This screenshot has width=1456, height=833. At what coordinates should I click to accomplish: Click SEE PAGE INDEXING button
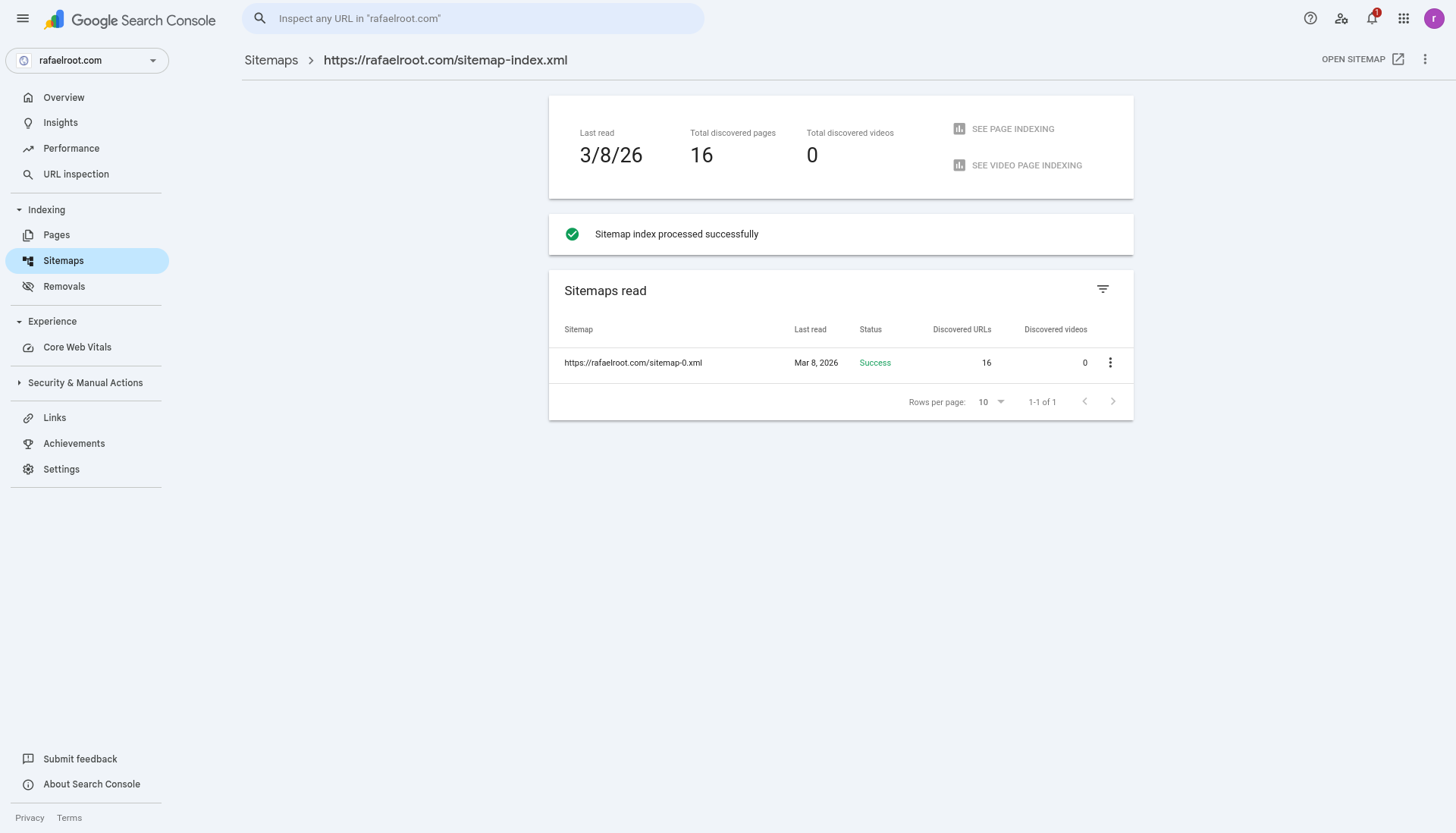click(x=1012, y=129)
